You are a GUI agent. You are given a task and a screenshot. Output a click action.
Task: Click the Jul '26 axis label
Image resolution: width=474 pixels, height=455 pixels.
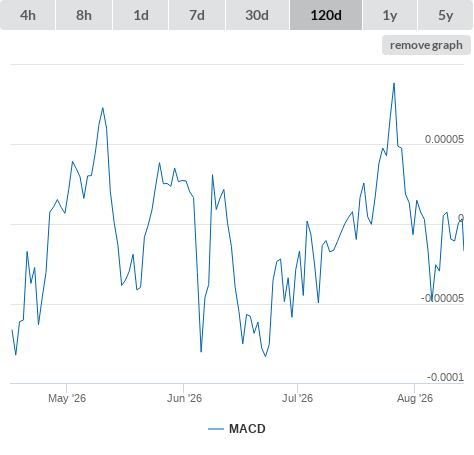tap(297, 398)
